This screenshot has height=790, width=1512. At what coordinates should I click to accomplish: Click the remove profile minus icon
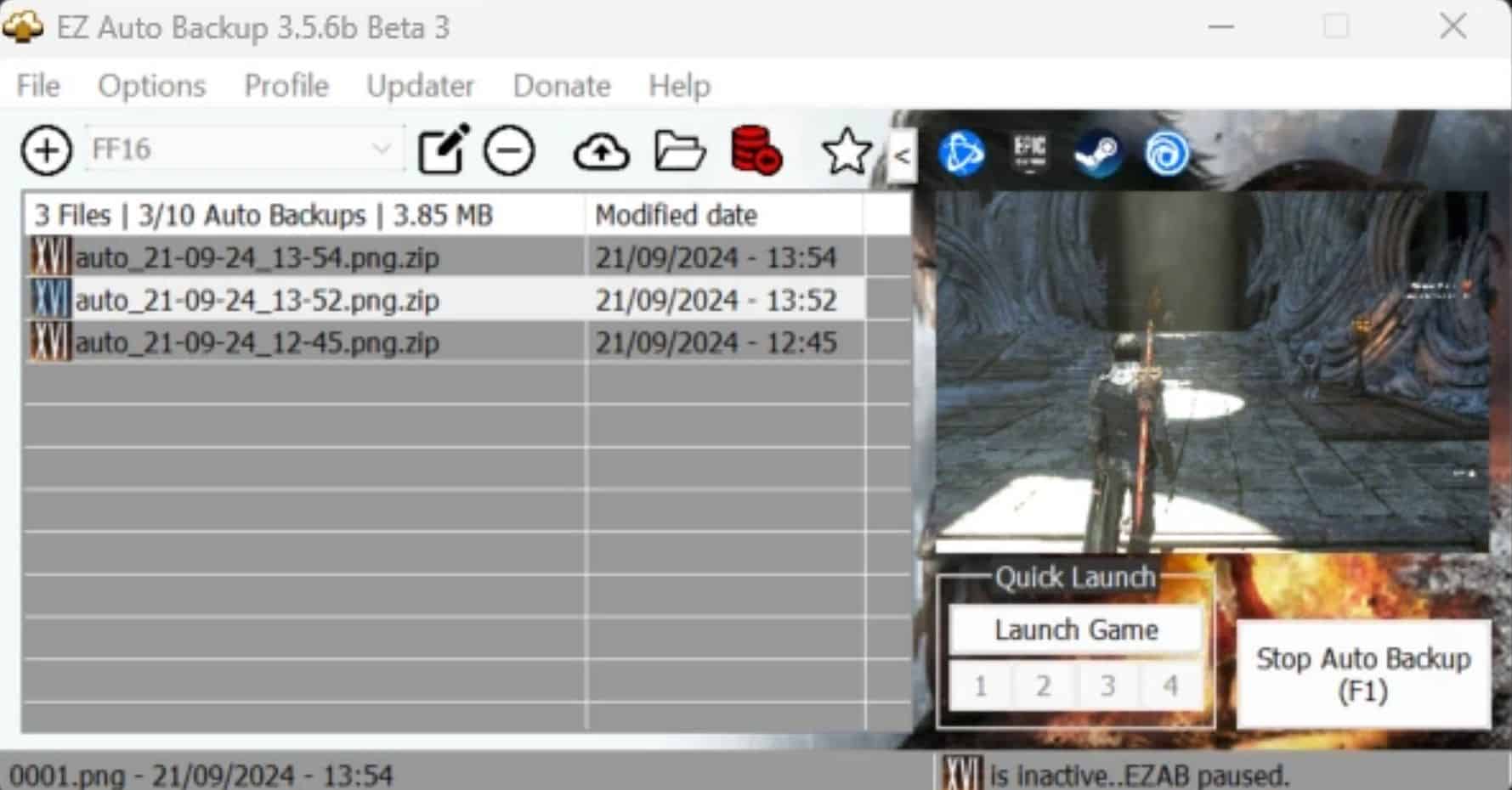click(x=509, y=151)
